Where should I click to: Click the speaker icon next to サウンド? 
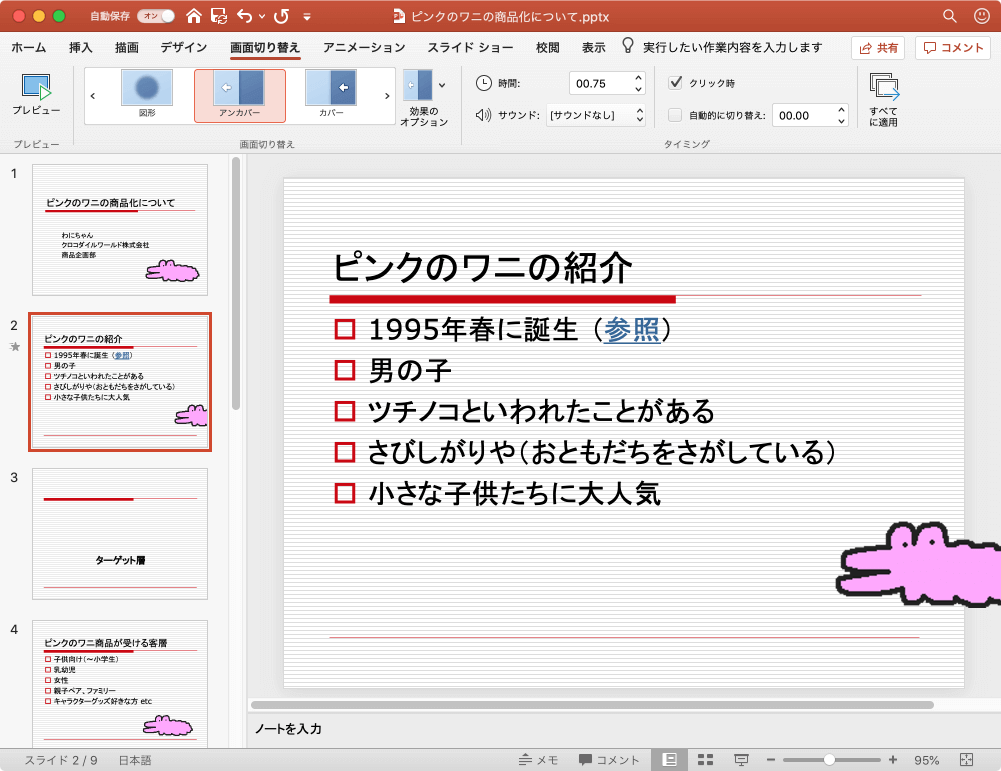pyautogui.click(x=483, y=115)
